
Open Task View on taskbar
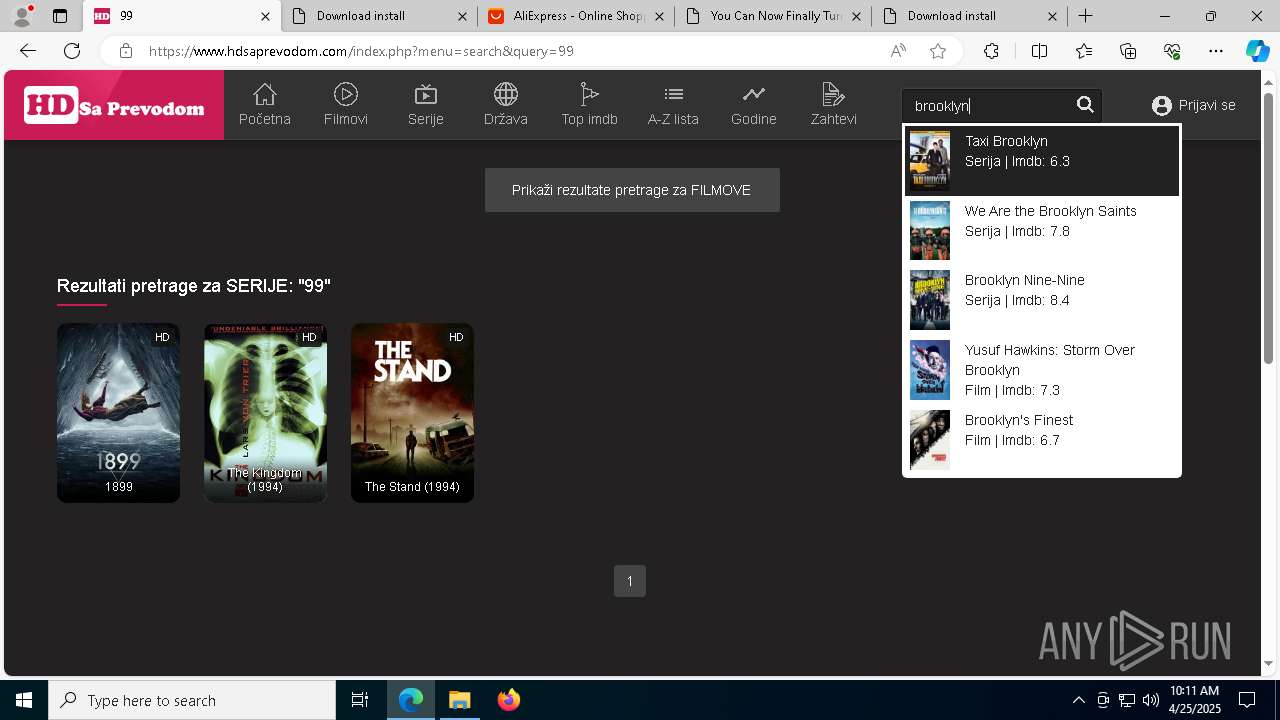360,700
